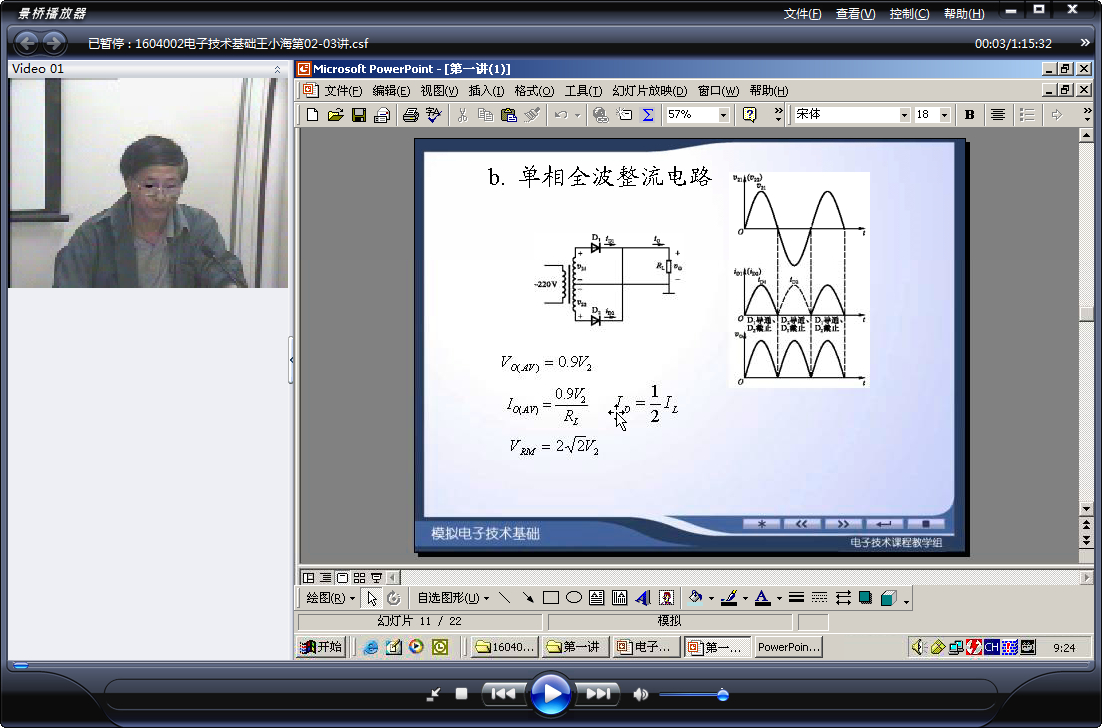Open 自选图形(U) AutoShapes dropdown
1102x728 pixels.
(x=453, y=598)
